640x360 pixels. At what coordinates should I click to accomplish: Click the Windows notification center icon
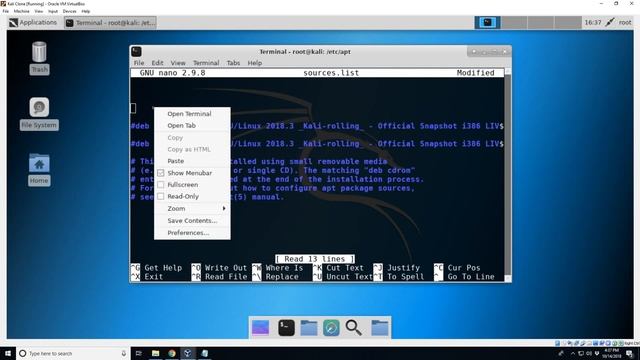point(630,353)
